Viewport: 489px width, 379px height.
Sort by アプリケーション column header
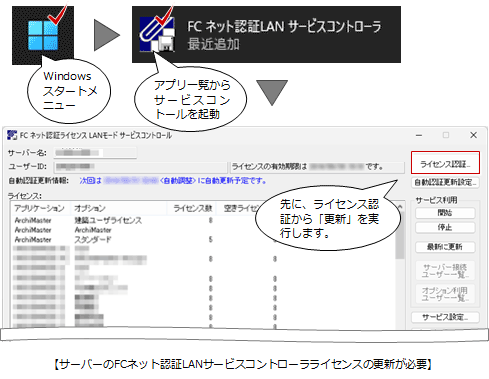click(x=40, y=208)
